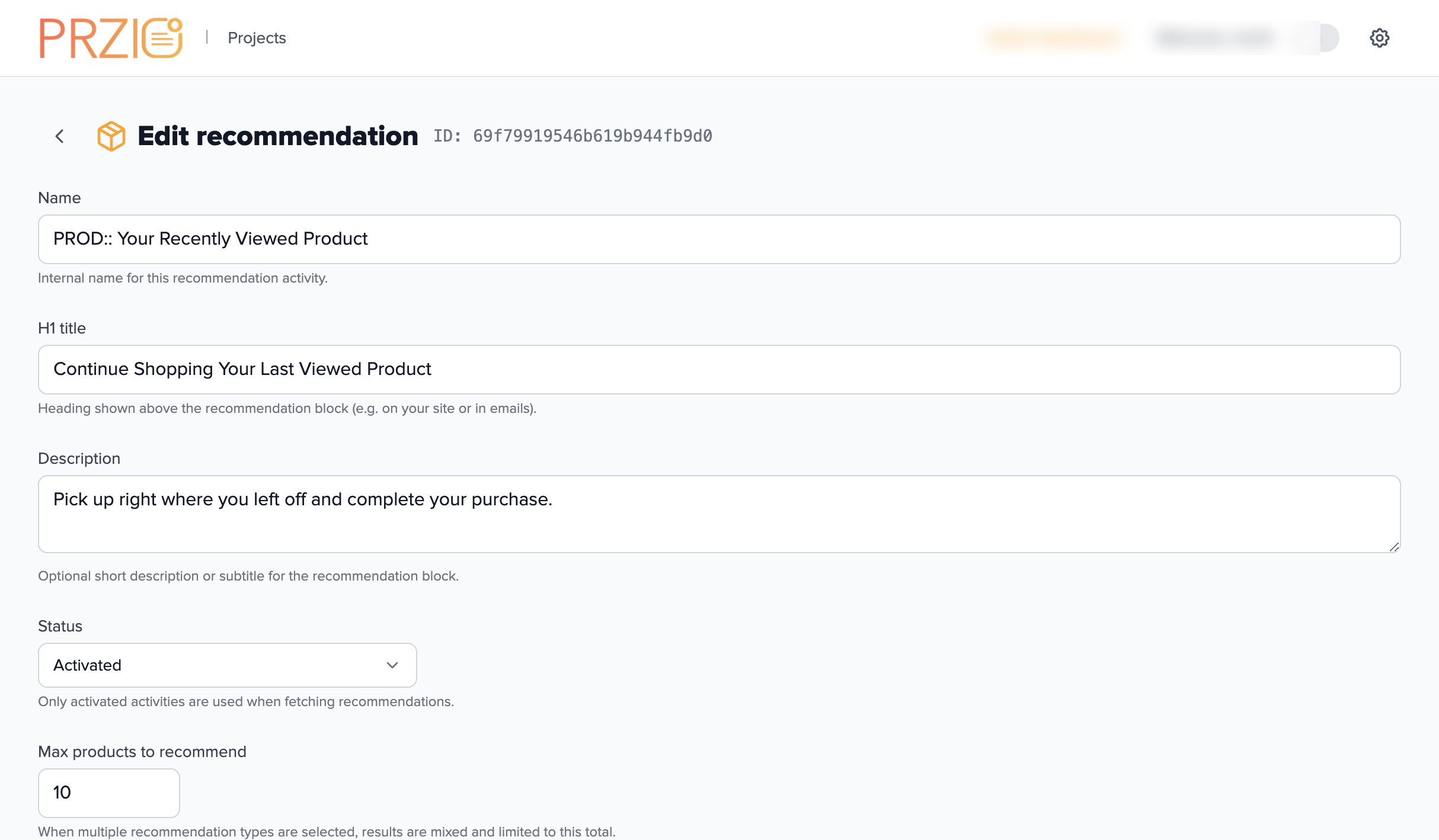The image size is (1439, 840).
Task: Click the blurred orange header button
Action: [x=1053, y=38]
